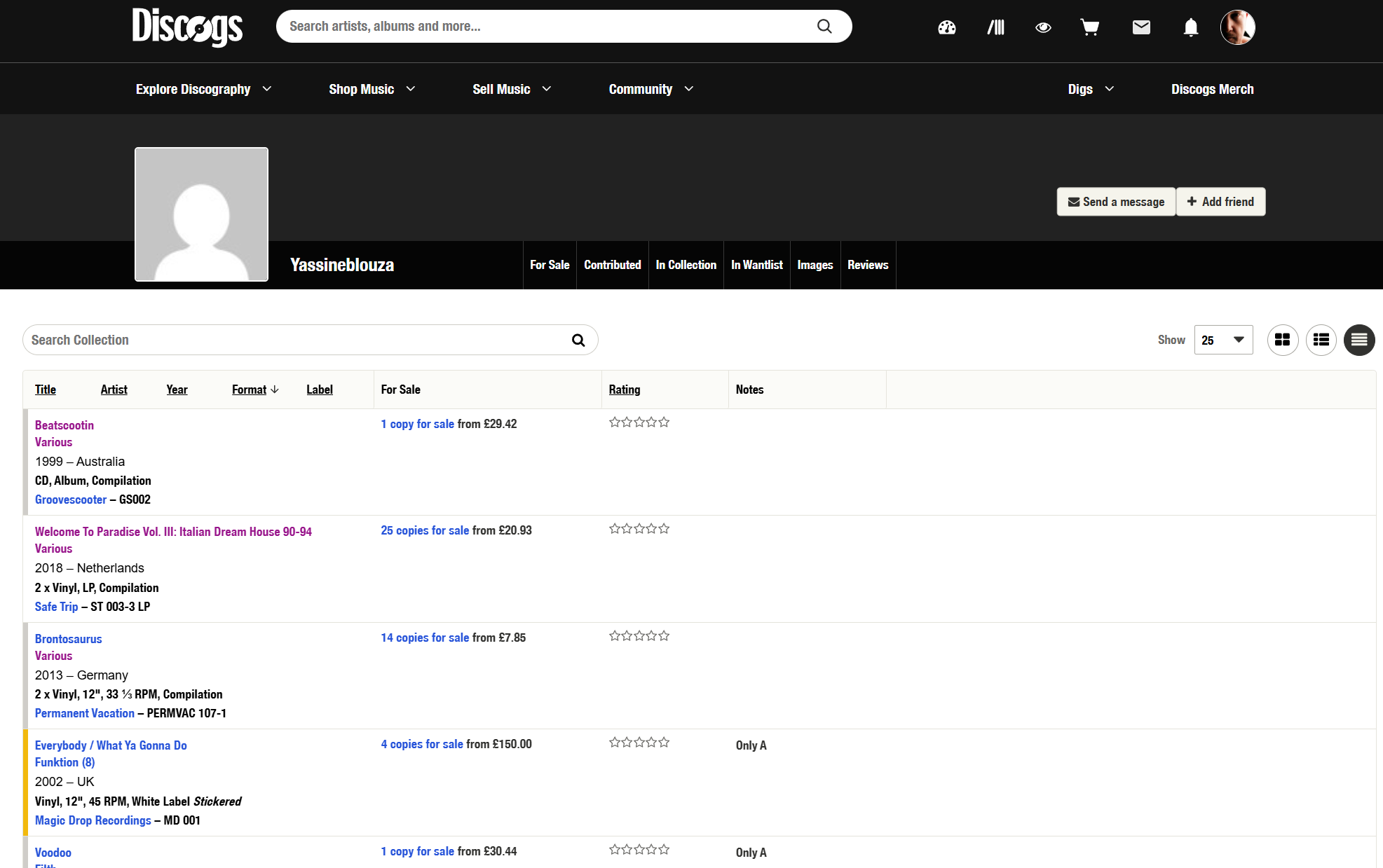Open the Show 25 items dropdown
The image size is (1383, 868).
1223,340
